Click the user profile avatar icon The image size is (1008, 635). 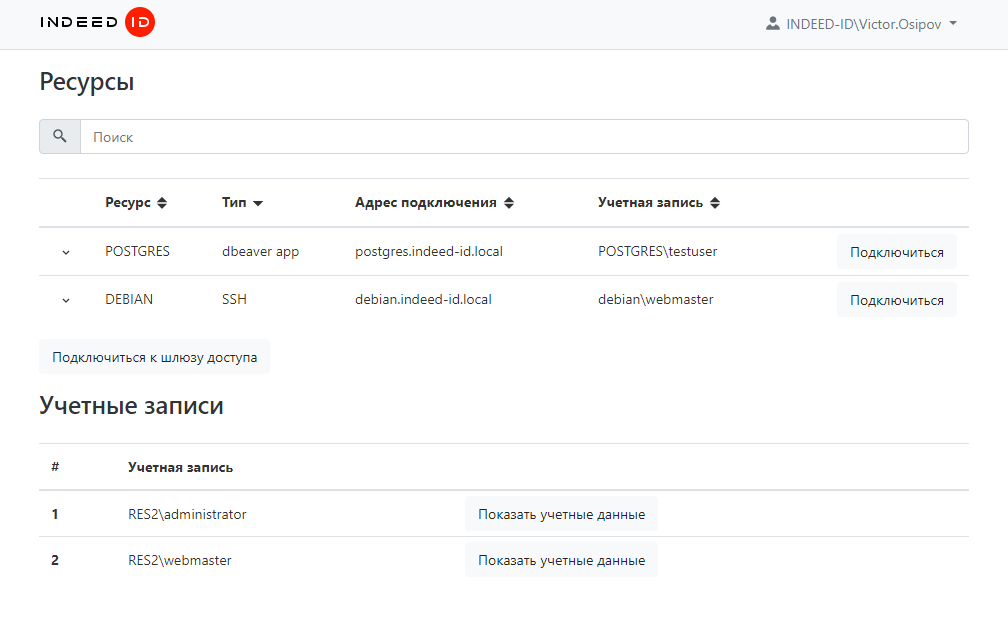(772, 23)
